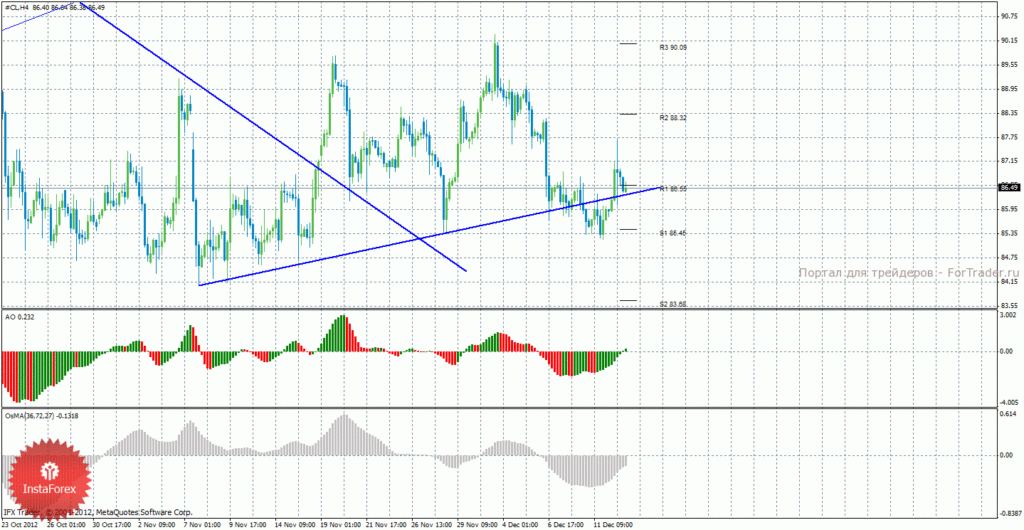
Task: Click the AO scale value 3.002
Action: [1008, 315]
